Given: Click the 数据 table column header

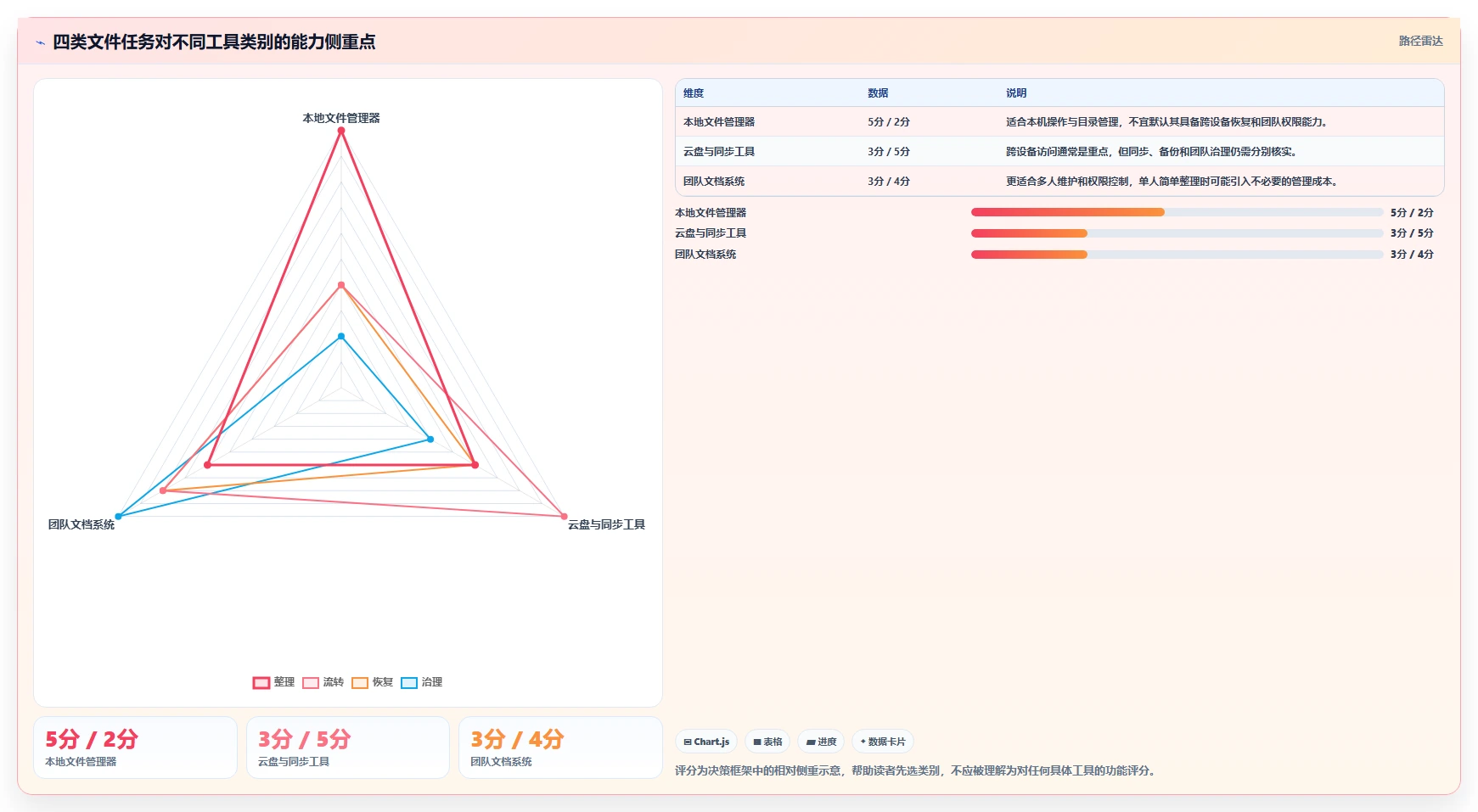Looking at the screenshot, I should pyautogui.click(x=878, y=93).
